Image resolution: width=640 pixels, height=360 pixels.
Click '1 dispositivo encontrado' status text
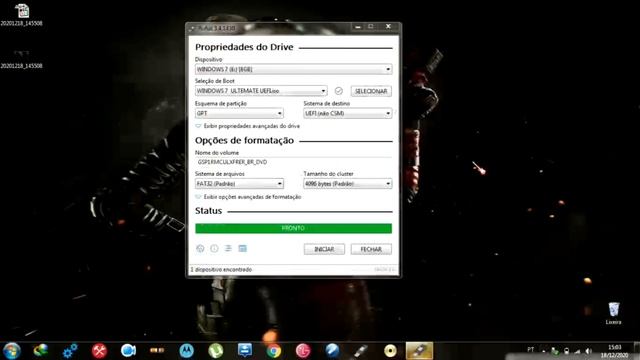click(221, 270)
